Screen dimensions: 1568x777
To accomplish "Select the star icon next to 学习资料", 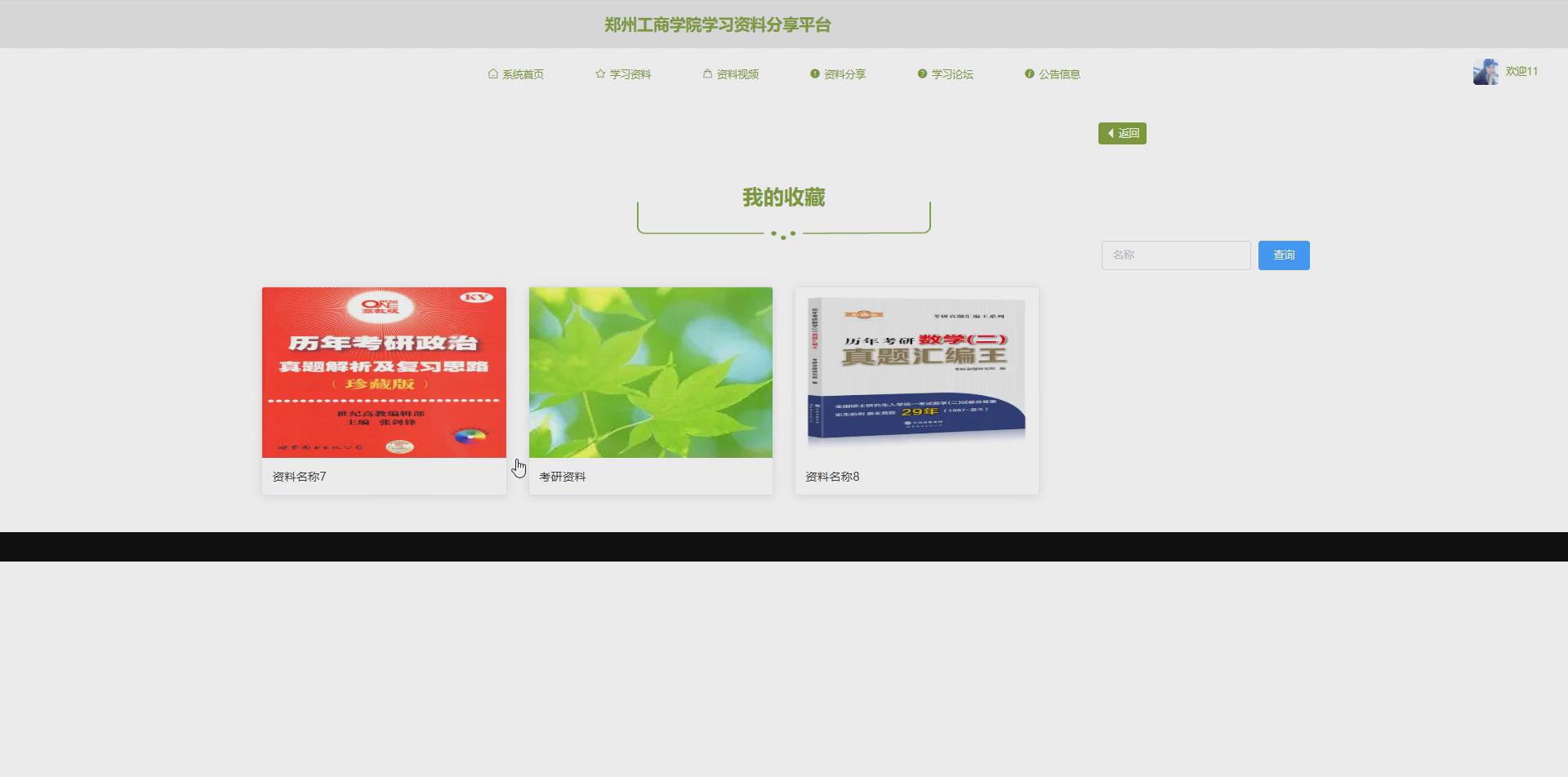I will pos(600,73).
